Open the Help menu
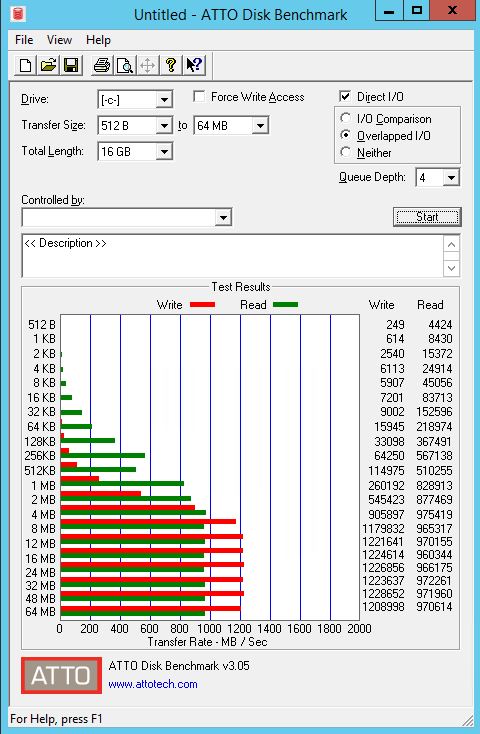Image resolution: width=480 pixels, height=734 pixels. [x=98, y=40]
